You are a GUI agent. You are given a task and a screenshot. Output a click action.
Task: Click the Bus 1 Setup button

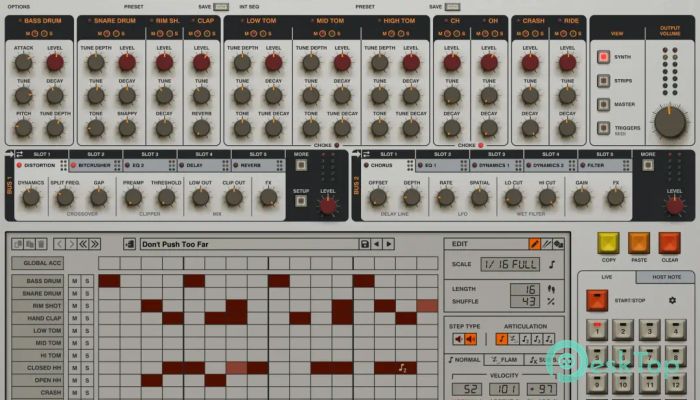coord(301,201)
